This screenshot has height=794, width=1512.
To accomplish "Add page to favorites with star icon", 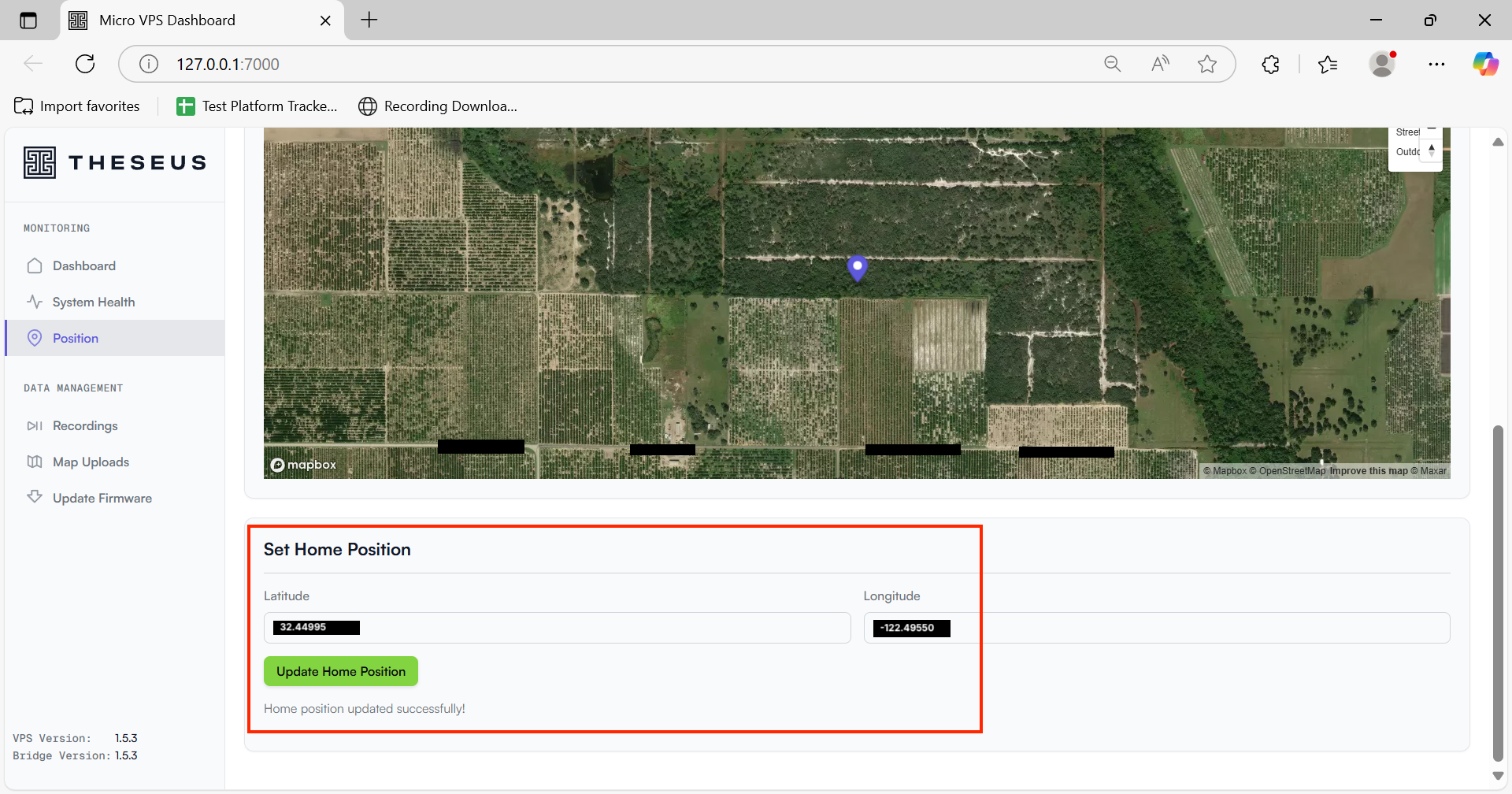I will [1206, 65].
